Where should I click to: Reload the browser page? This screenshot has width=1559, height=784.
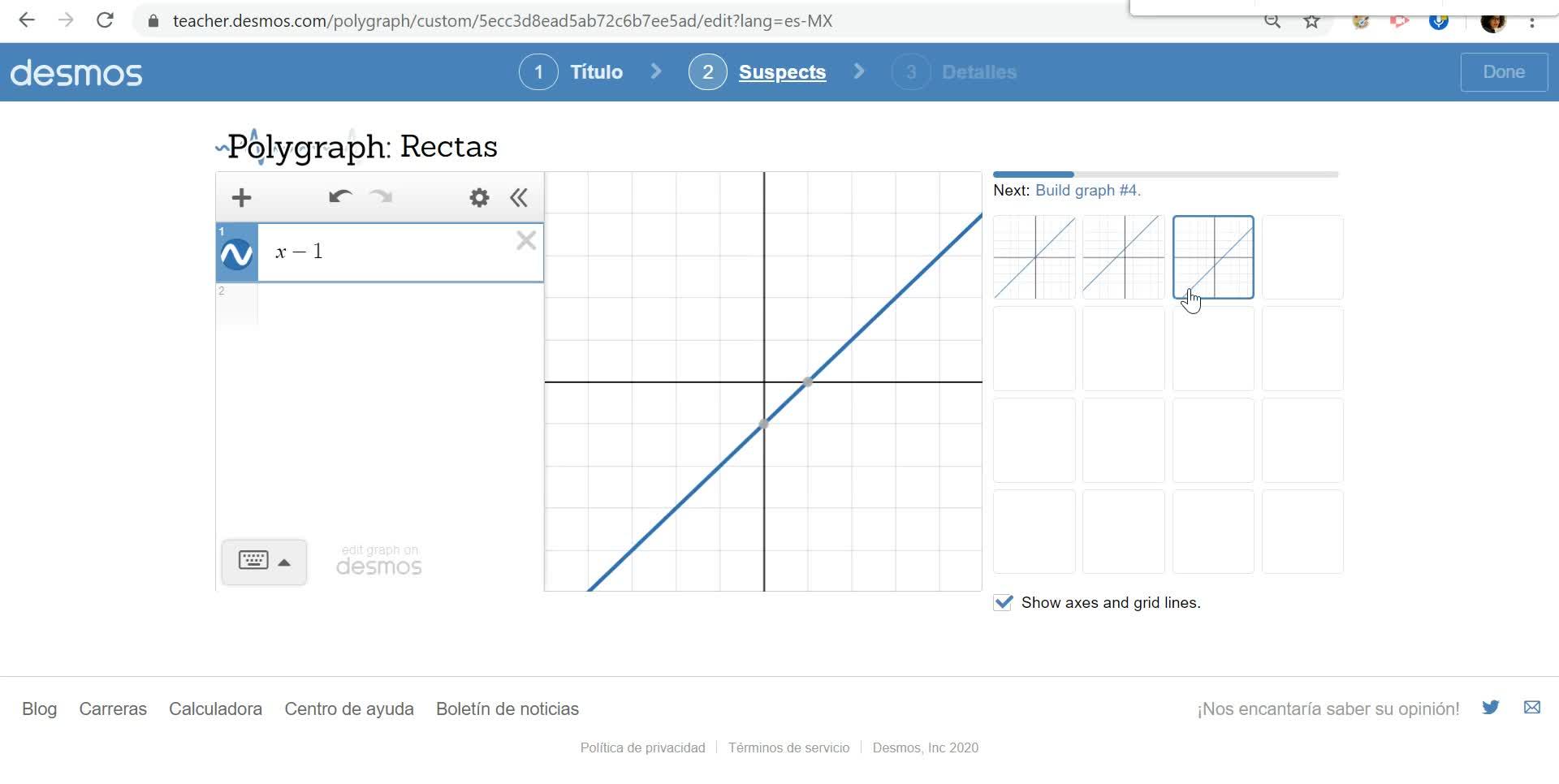(105, 20)
